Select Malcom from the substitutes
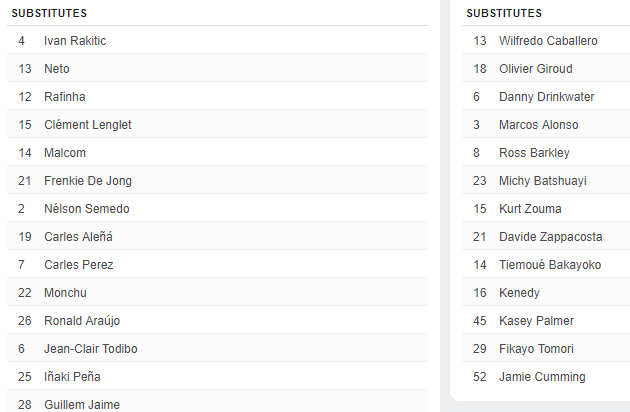The width and height of the screenshot is (630, 412). tap(65, 153)
